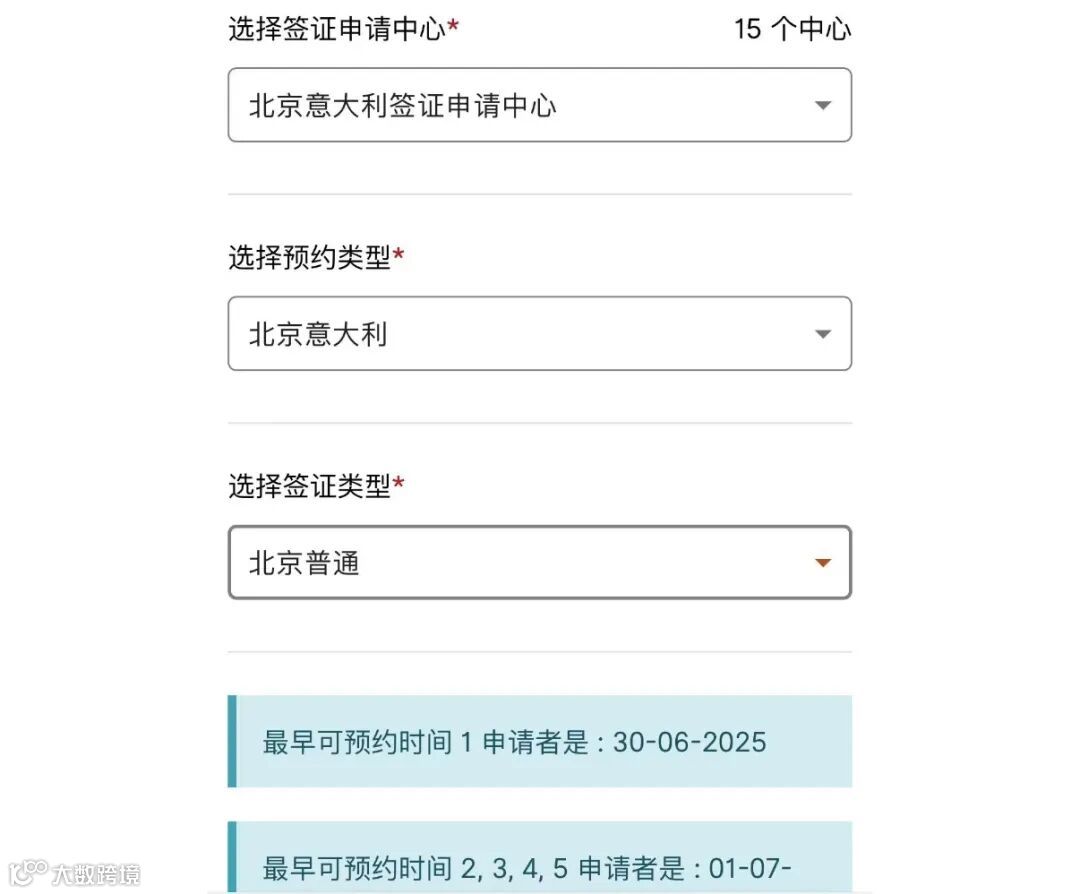Click the red asterisk beside 选择签证申请中心
Image resolution: width=1080 pixels, height=894 pixels.
point(453,25)
